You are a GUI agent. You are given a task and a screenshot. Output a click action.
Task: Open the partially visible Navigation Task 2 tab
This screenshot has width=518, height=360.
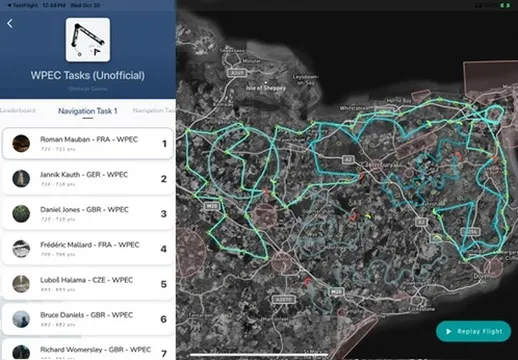pyautogui.click(x=154, y=110)
